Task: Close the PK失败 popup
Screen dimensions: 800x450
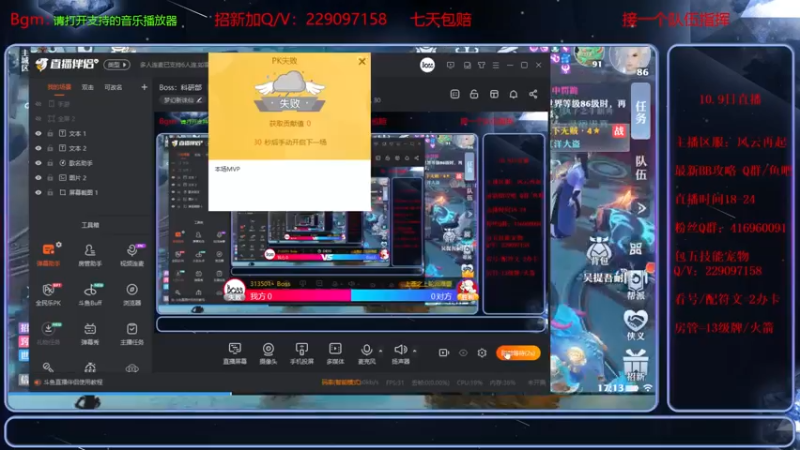Action: coord(362,61)
